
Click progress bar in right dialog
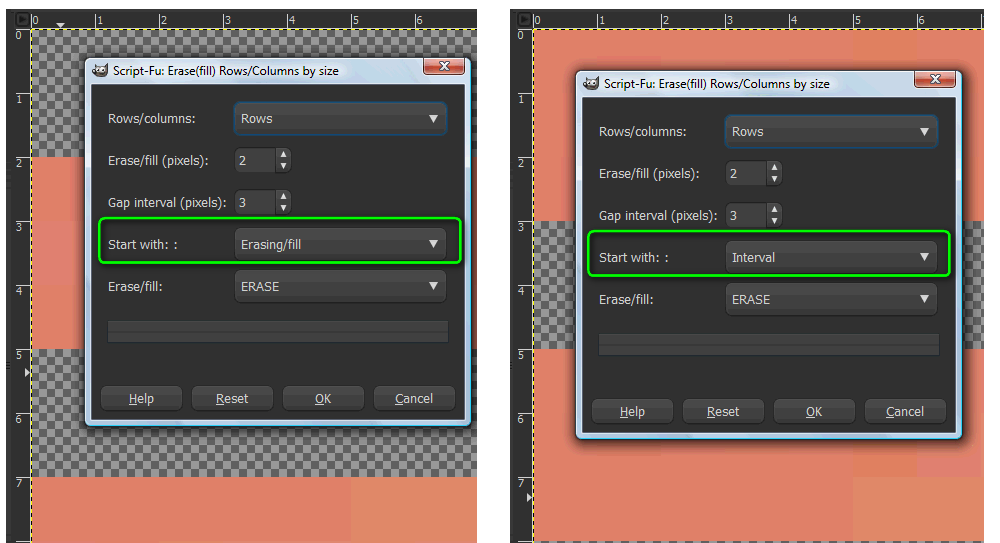(x=768, y=345)
